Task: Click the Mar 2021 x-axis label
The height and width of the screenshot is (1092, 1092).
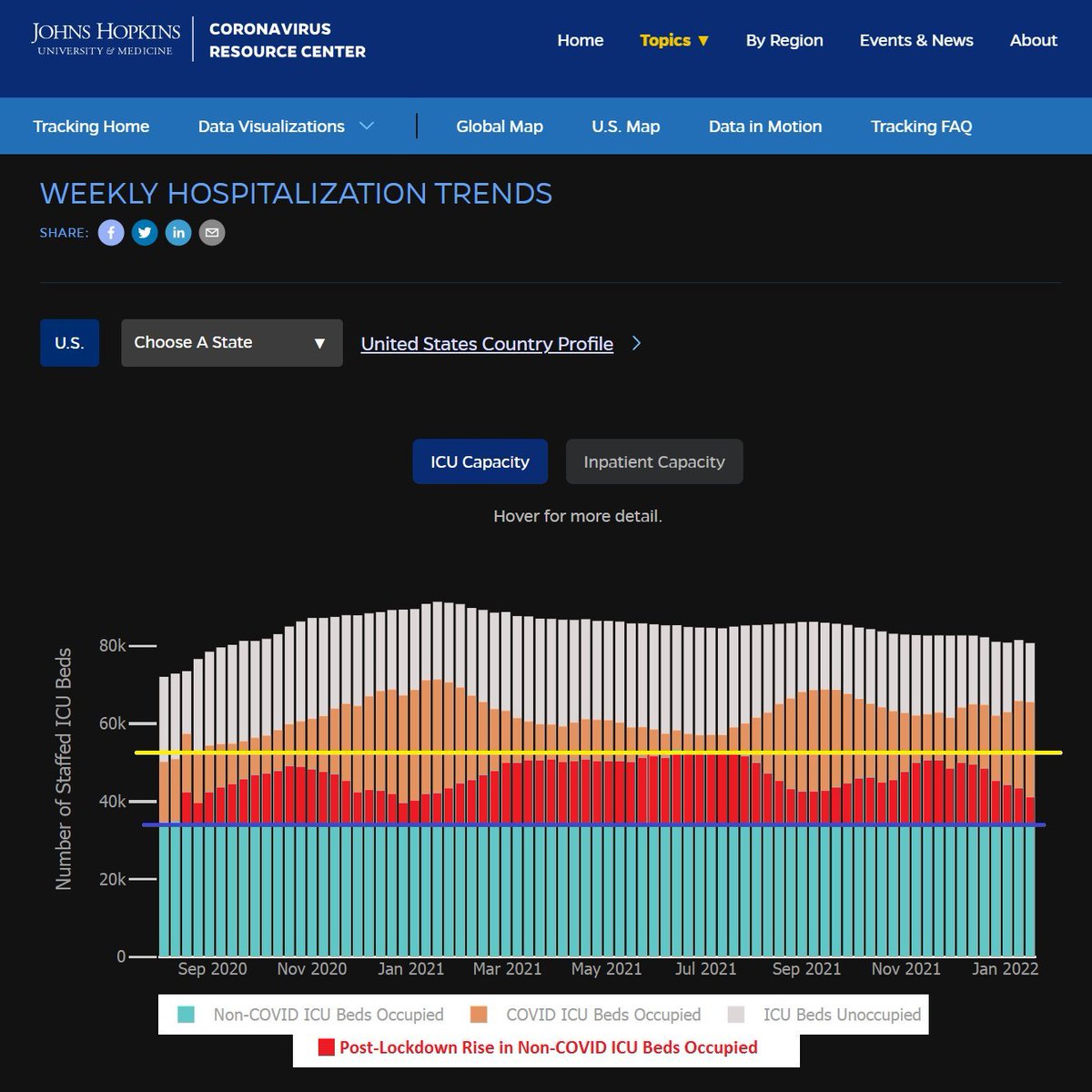Action: 507,969
